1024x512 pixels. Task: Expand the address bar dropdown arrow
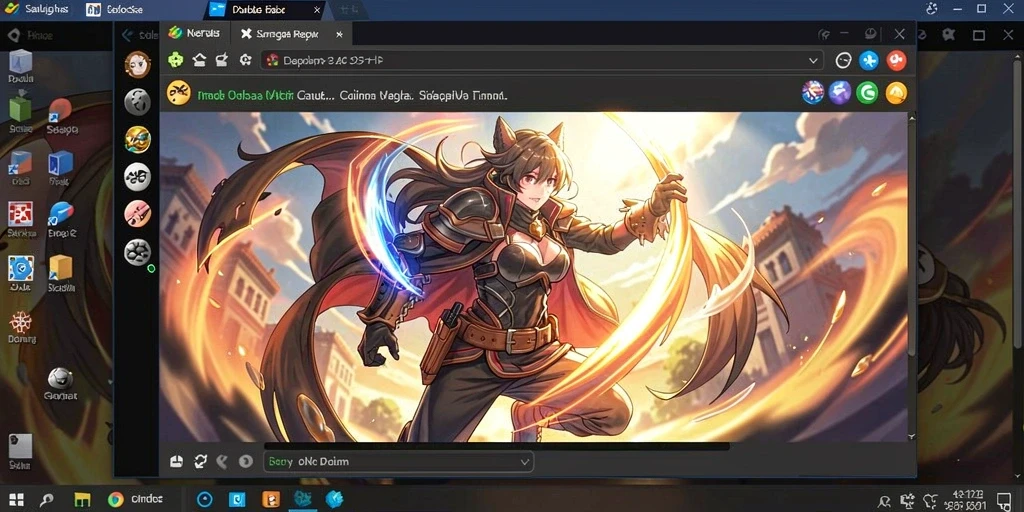(813, 61)
